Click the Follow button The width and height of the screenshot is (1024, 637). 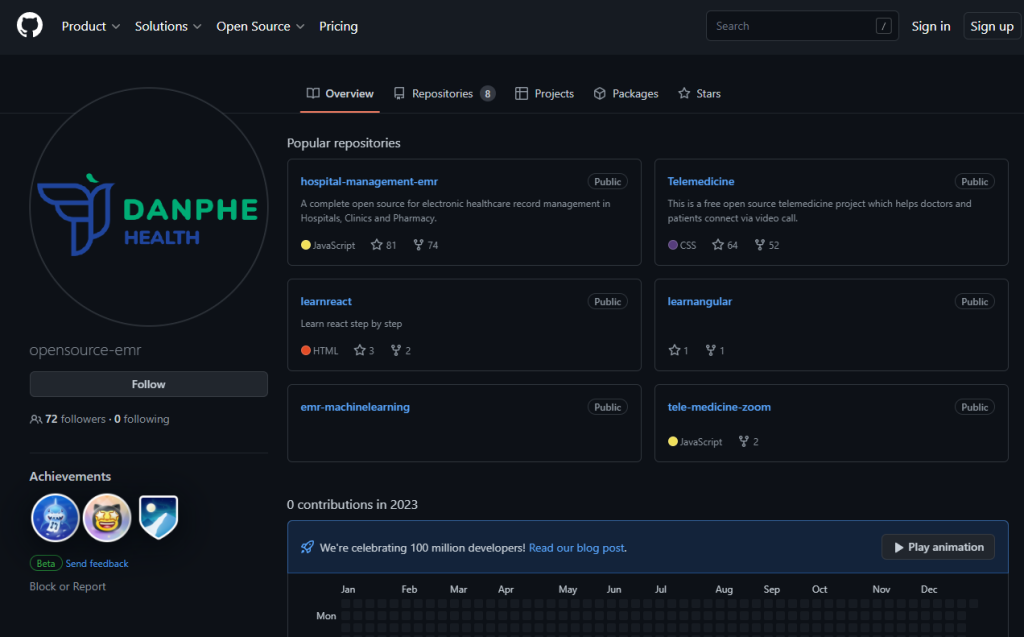pos(148,384)
